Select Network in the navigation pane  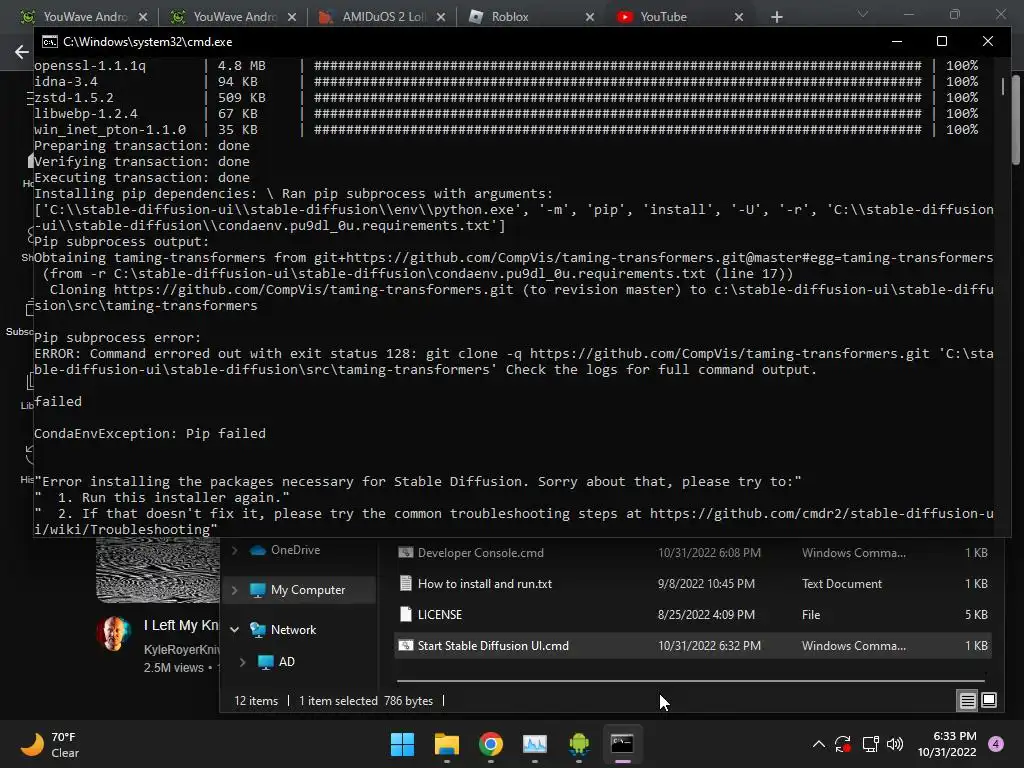pyautogui.click(x=293, y=630)
